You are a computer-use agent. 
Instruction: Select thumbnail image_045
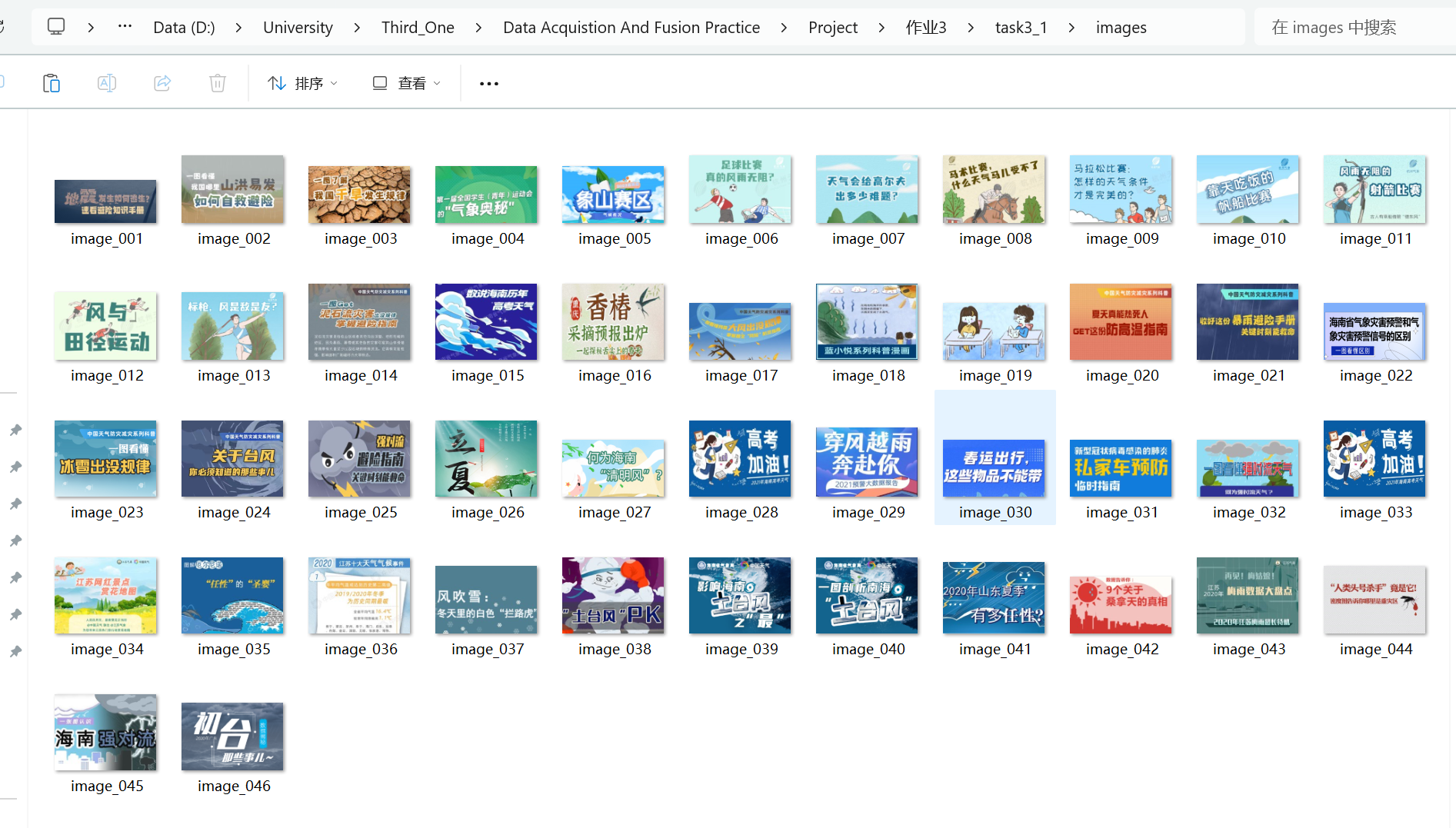point(105,732)
